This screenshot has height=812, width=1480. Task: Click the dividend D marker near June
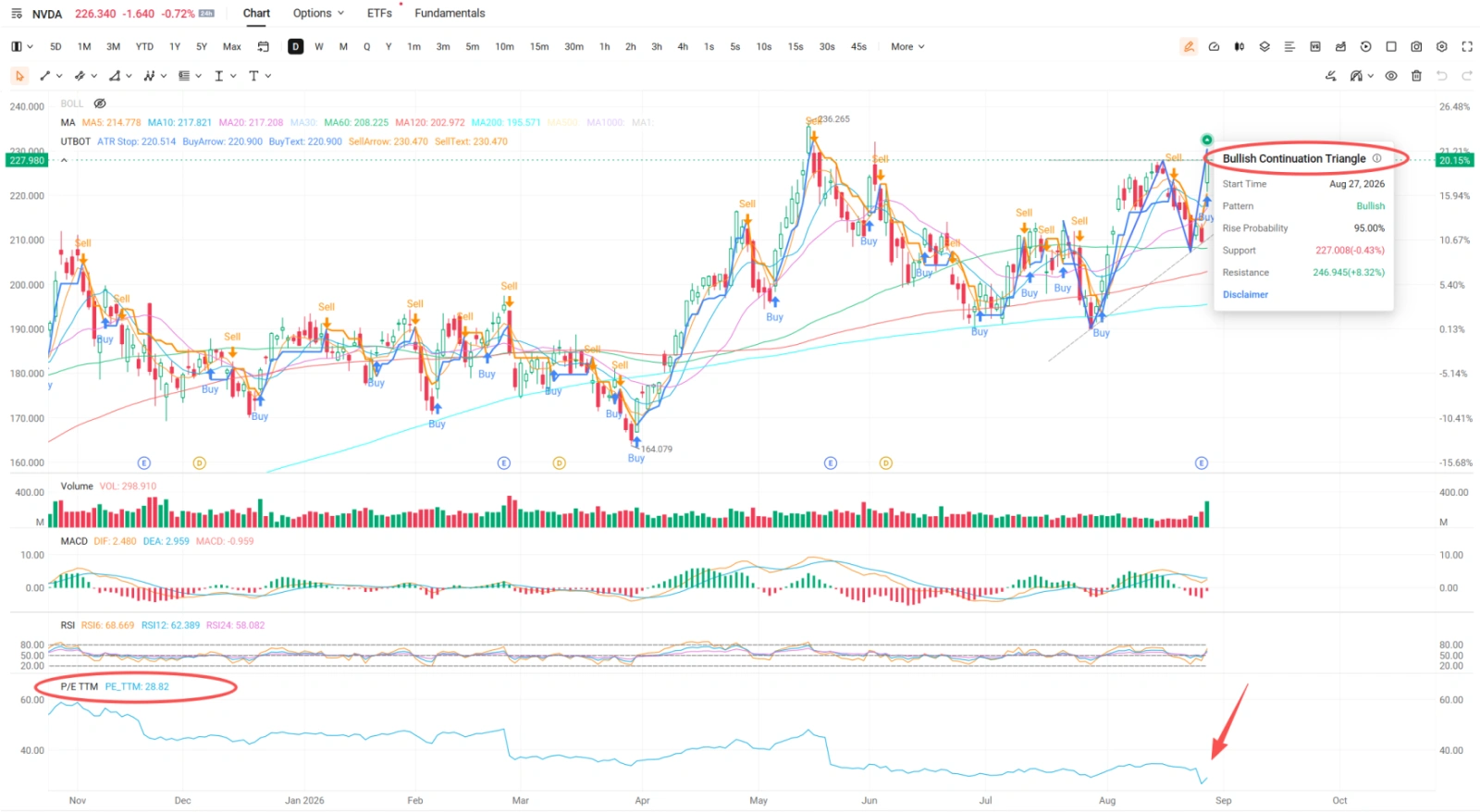(x=886, y=462)
